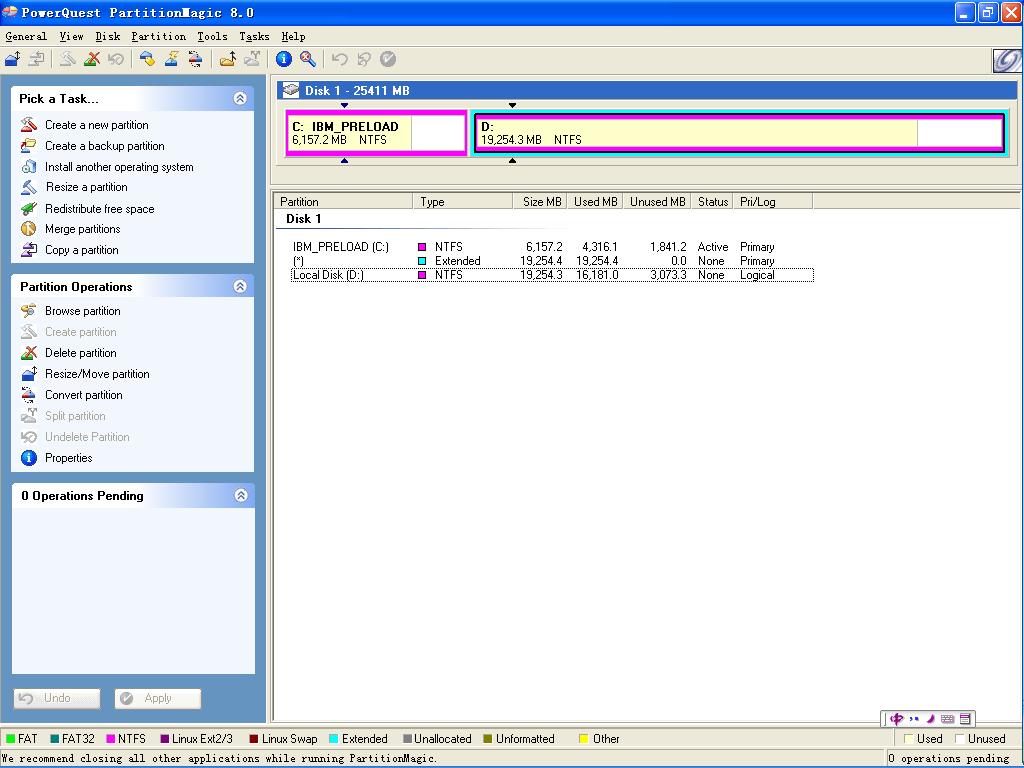Click the Merge partitions task icon
Screen dimensions: 1024x768
click(29, 229)
